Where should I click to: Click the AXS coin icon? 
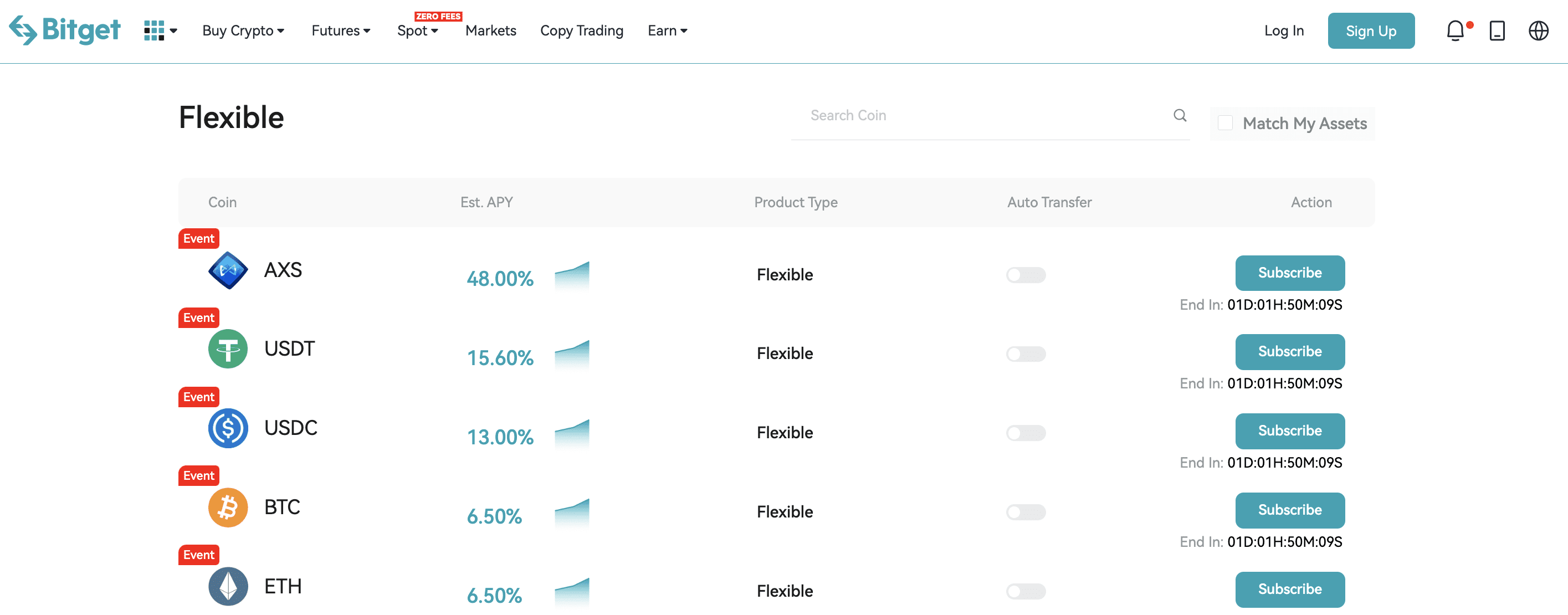228,270
